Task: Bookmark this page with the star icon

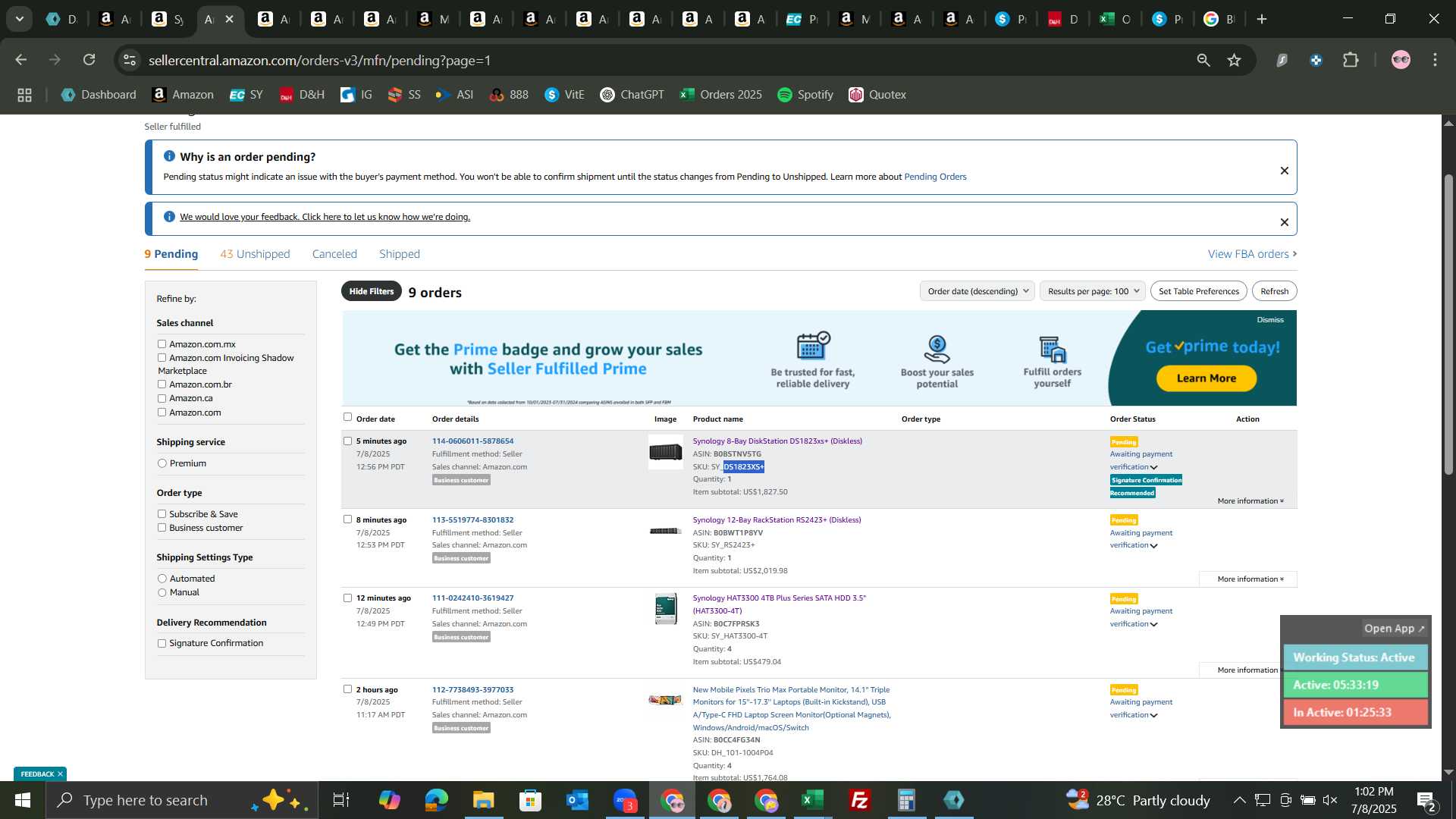Action: 1235,60
